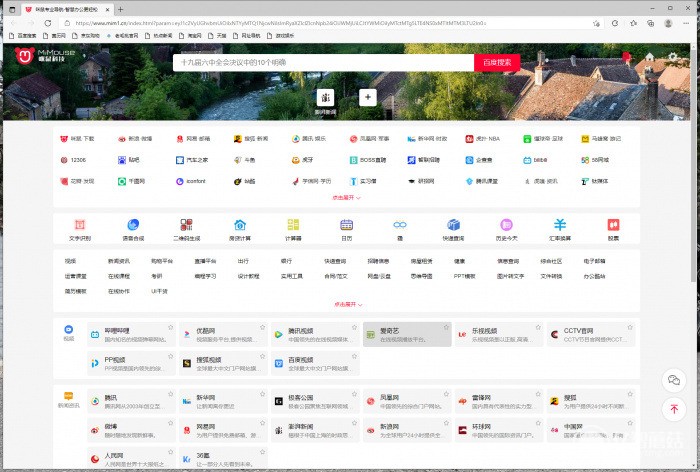Open the 汇率换算 currency converter tool

pyautogui.click(x=560, y=230)
